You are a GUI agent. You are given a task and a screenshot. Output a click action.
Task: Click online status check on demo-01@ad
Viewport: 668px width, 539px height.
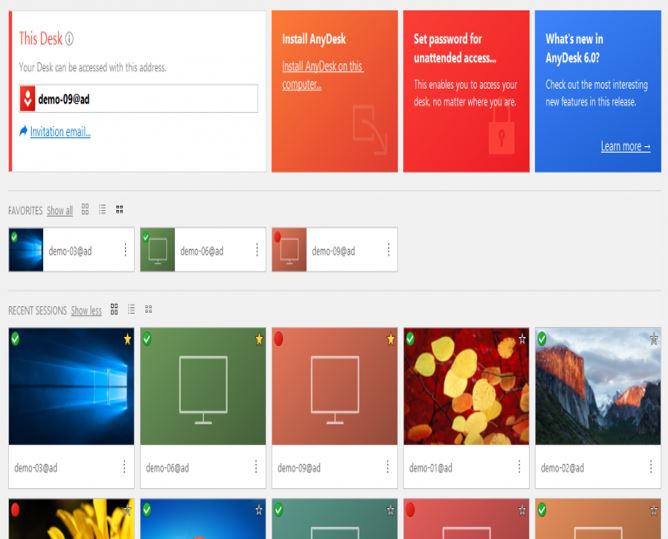[410, 339]
